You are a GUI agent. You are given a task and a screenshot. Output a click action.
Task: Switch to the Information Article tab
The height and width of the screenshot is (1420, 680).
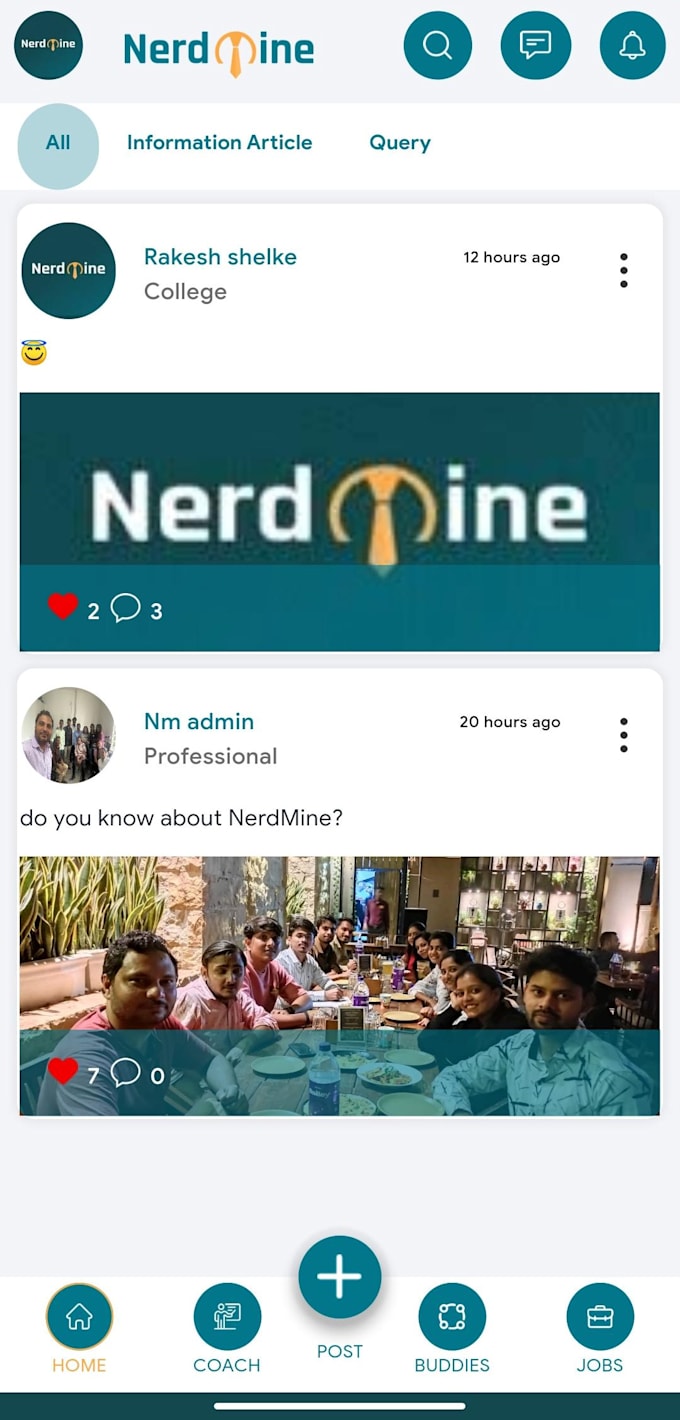pos(219,143)
